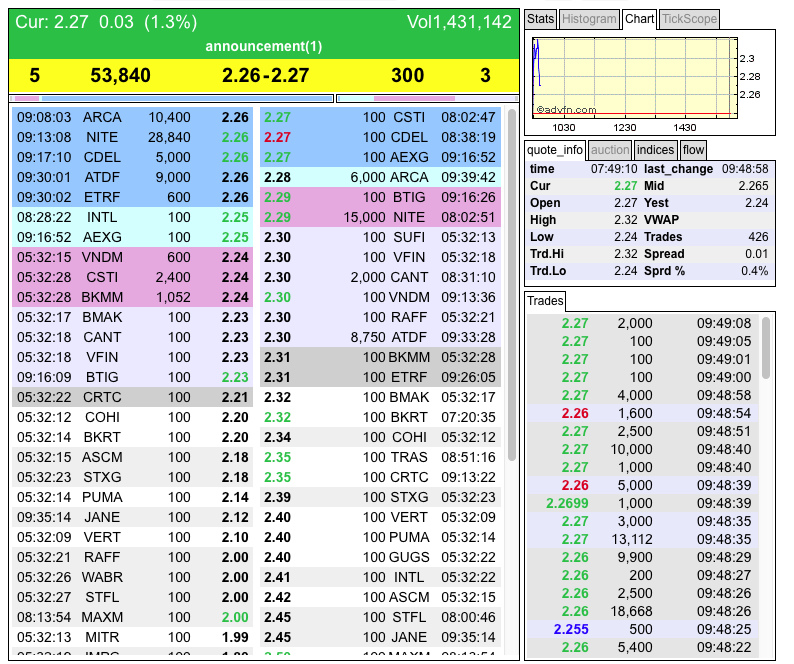Screen dimensions: 794x664
Task: Open the indices tab
Action: (656, 150)
